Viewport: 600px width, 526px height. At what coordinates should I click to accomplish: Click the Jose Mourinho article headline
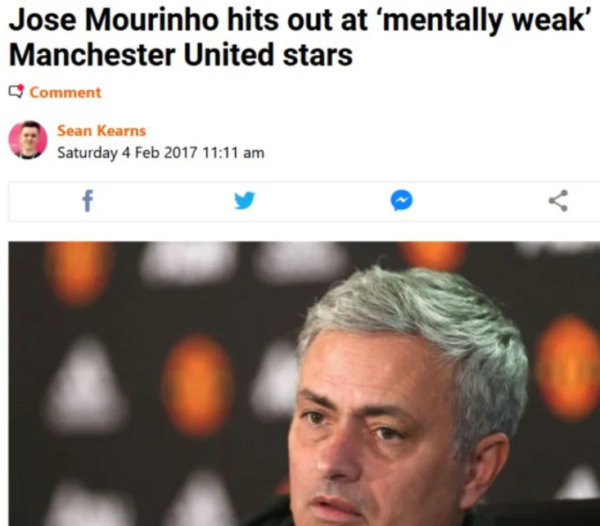coord(298,37)
